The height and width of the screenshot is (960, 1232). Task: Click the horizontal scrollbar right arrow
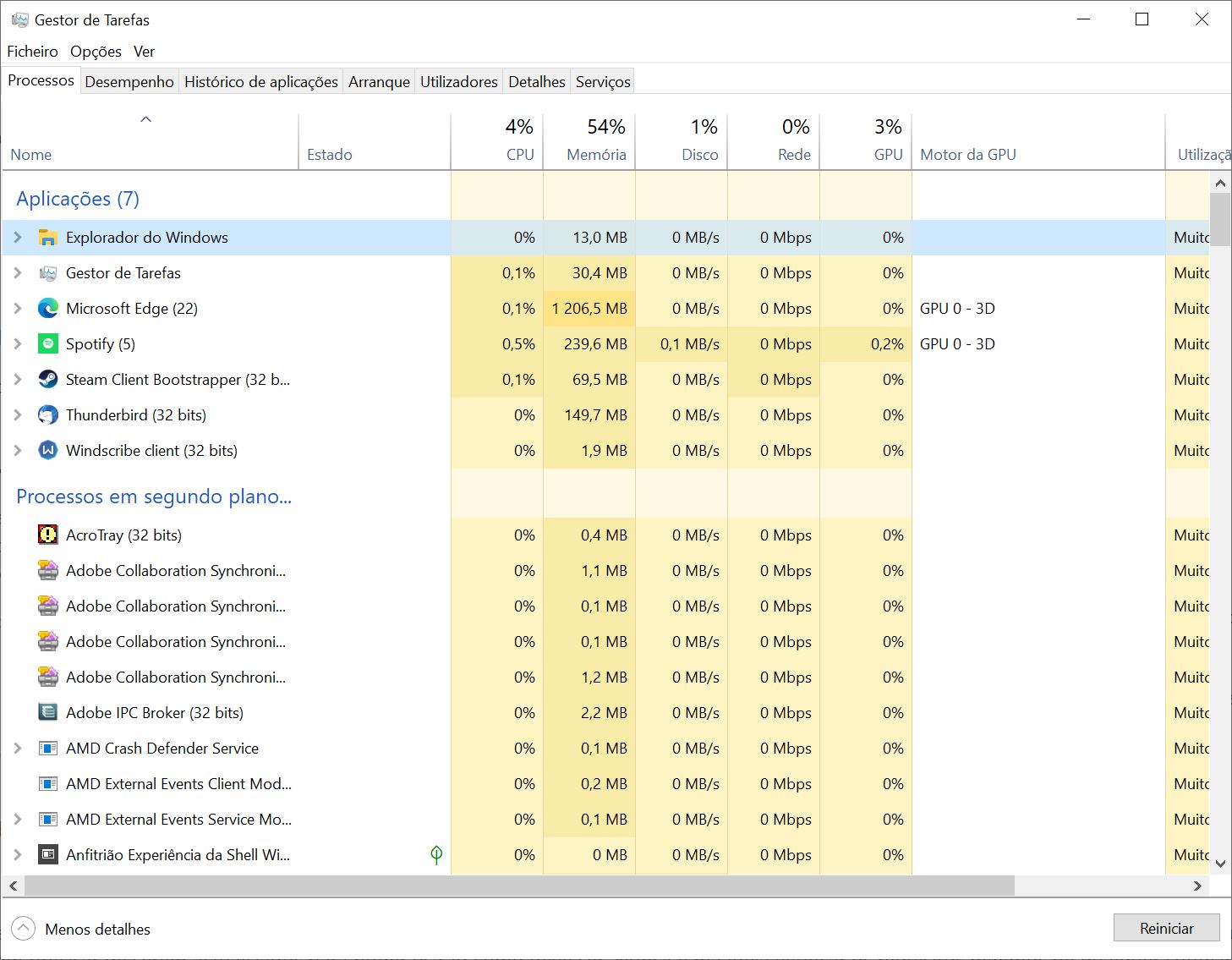tap(1197, 886)
